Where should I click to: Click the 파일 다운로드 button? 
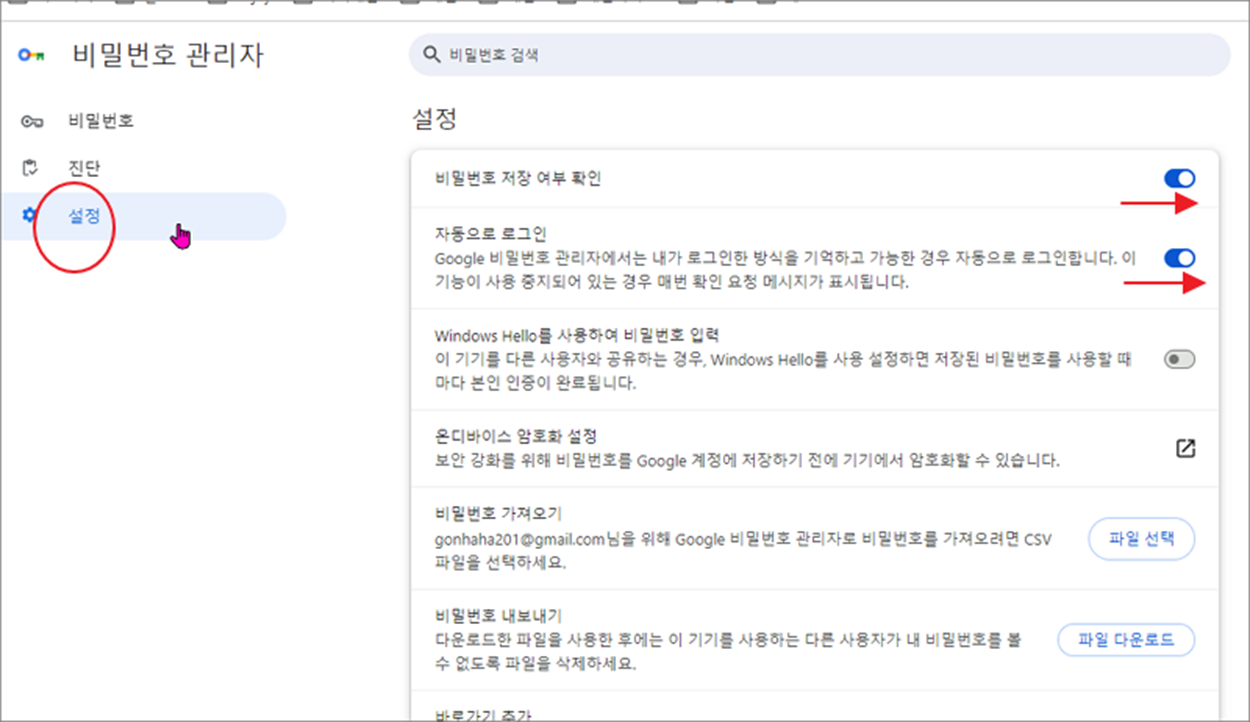(x=1126, y=640)
